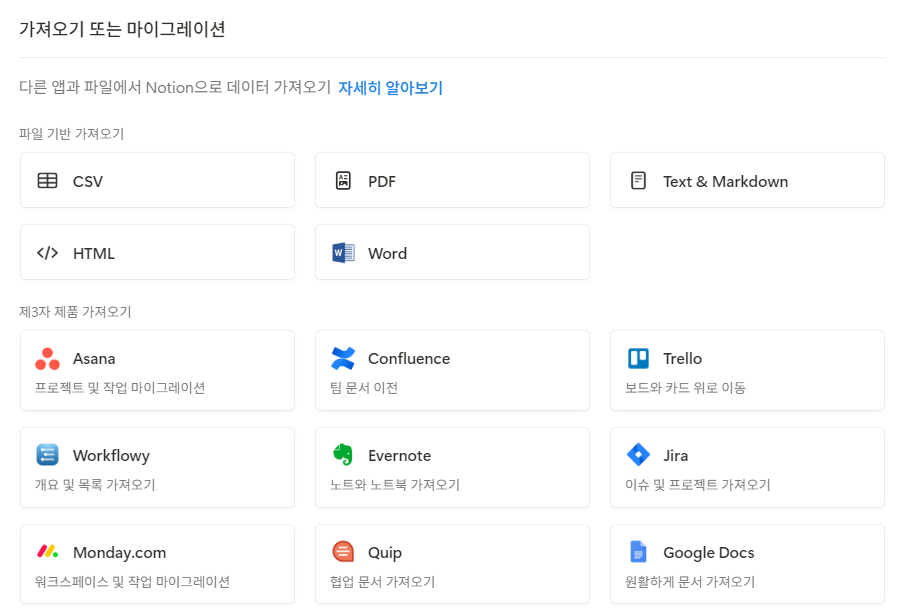
Task: Select the Jira diamond icon
Action: coord(637,455)
